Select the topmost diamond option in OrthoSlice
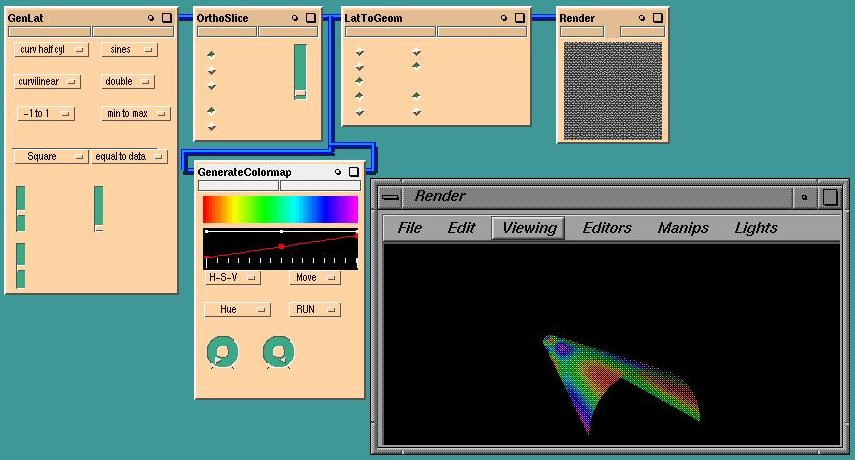Image resolution: width=855 pixels, height=460 pixels. (x=211, y=54)
